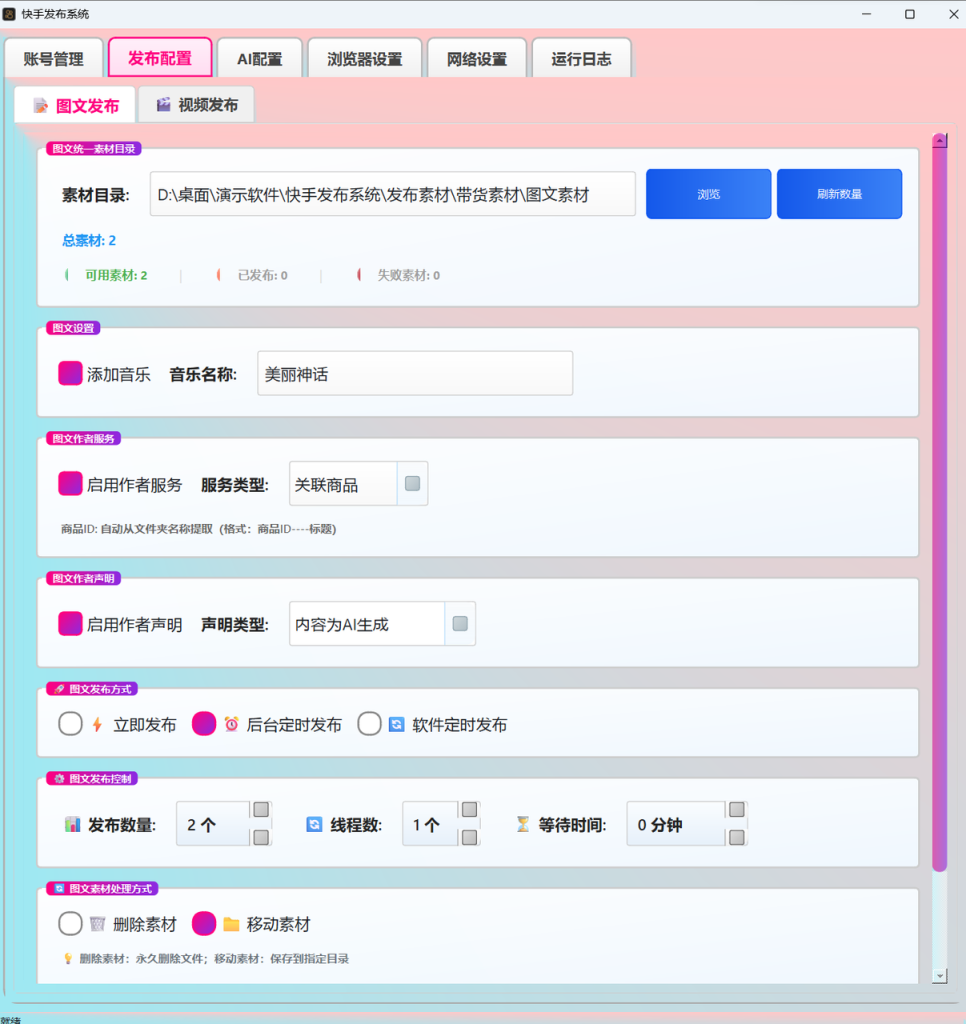This screenshot has height=1024, width=966.
Task: Open the 浏览器设置 tab
Action: [364, 59]
